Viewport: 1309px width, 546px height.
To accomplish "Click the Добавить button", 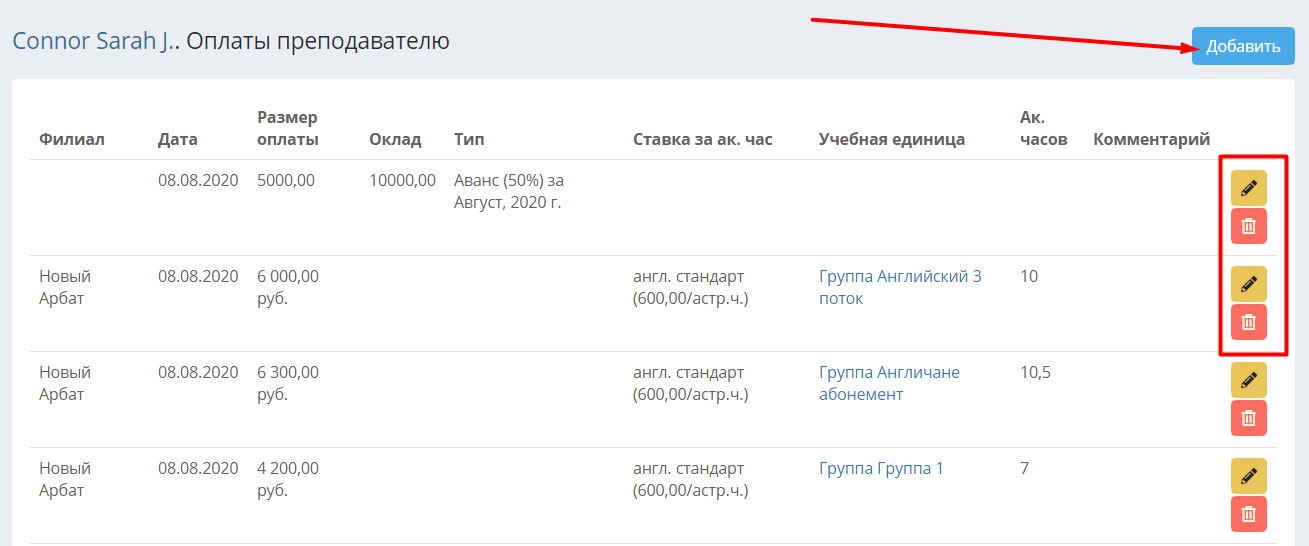I will point(1243,46).
